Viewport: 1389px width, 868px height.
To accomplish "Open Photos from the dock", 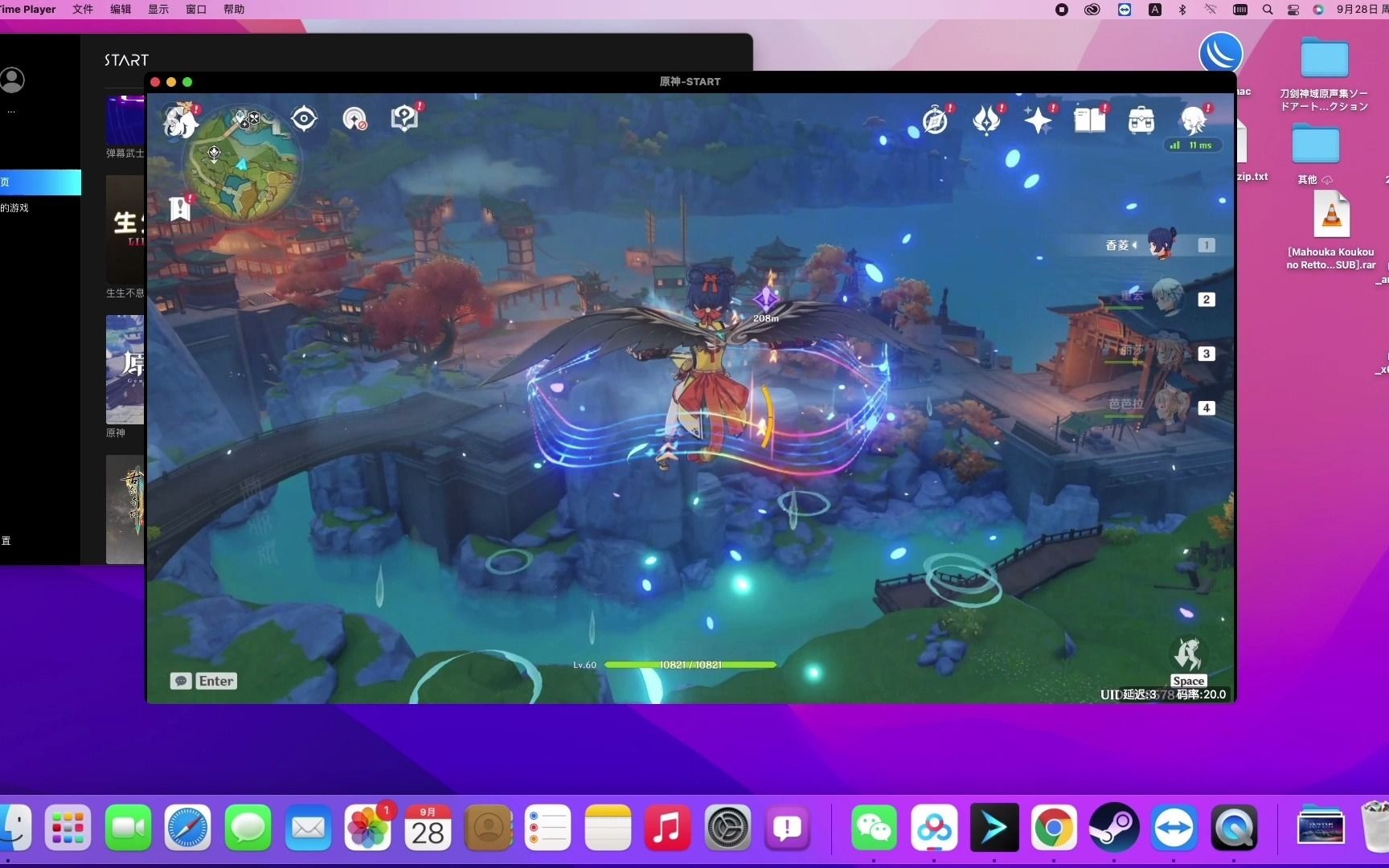I will 368,828.
